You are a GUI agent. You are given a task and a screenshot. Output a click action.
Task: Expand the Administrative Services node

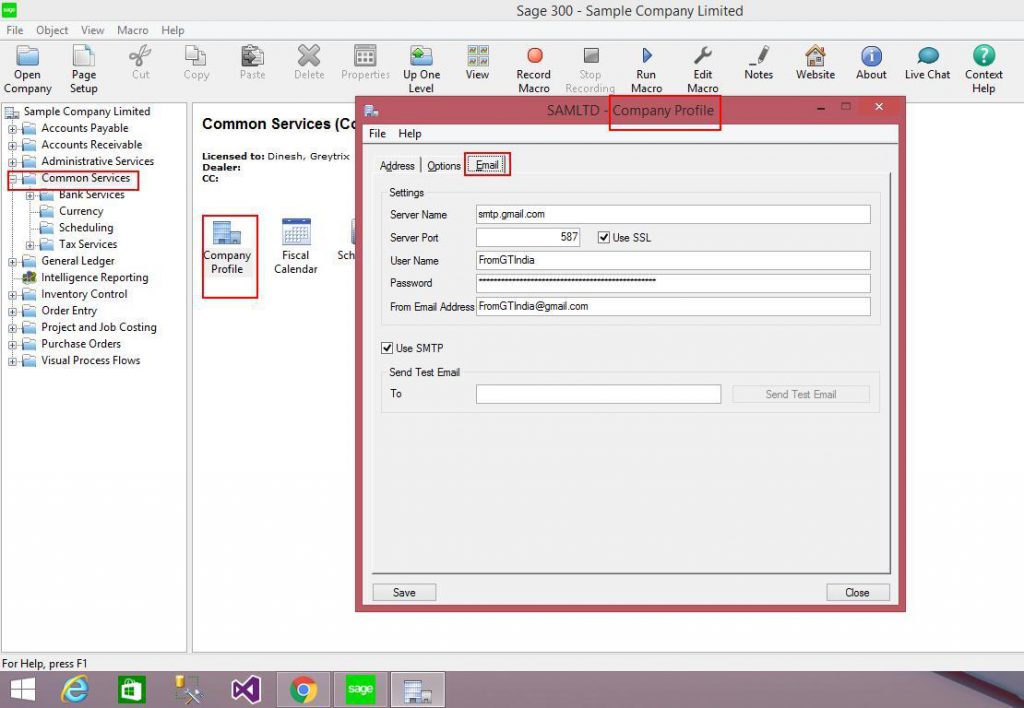pyautogui.click(x=12, y=162)
